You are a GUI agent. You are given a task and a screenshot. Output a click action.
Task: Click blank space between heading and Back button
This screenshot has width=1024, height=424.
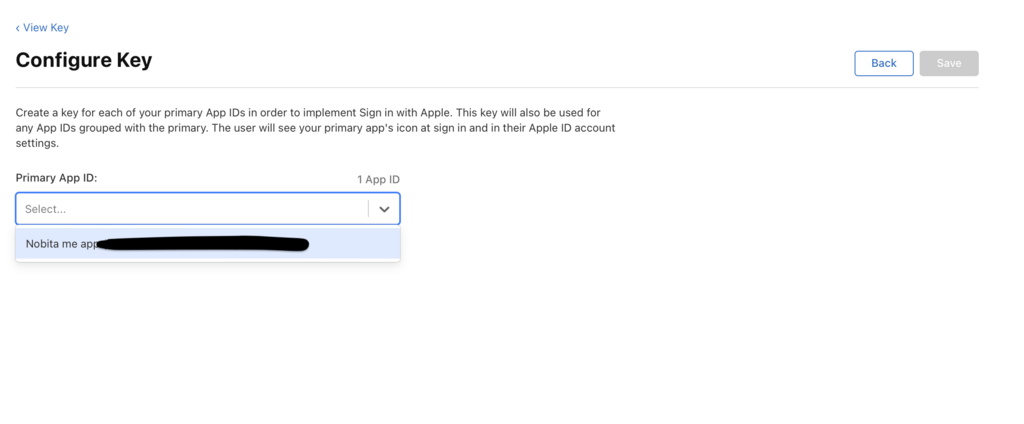(500, 62)
